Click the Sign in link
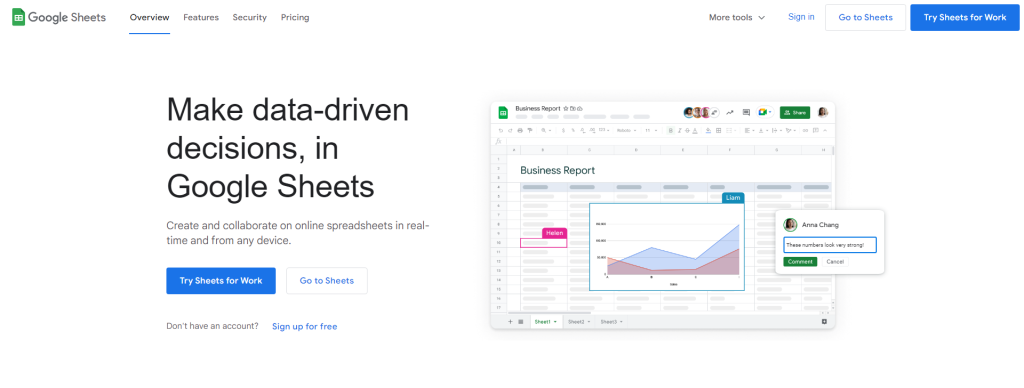Viewport: 1024px width, 388px height. (x=801, y=17)
